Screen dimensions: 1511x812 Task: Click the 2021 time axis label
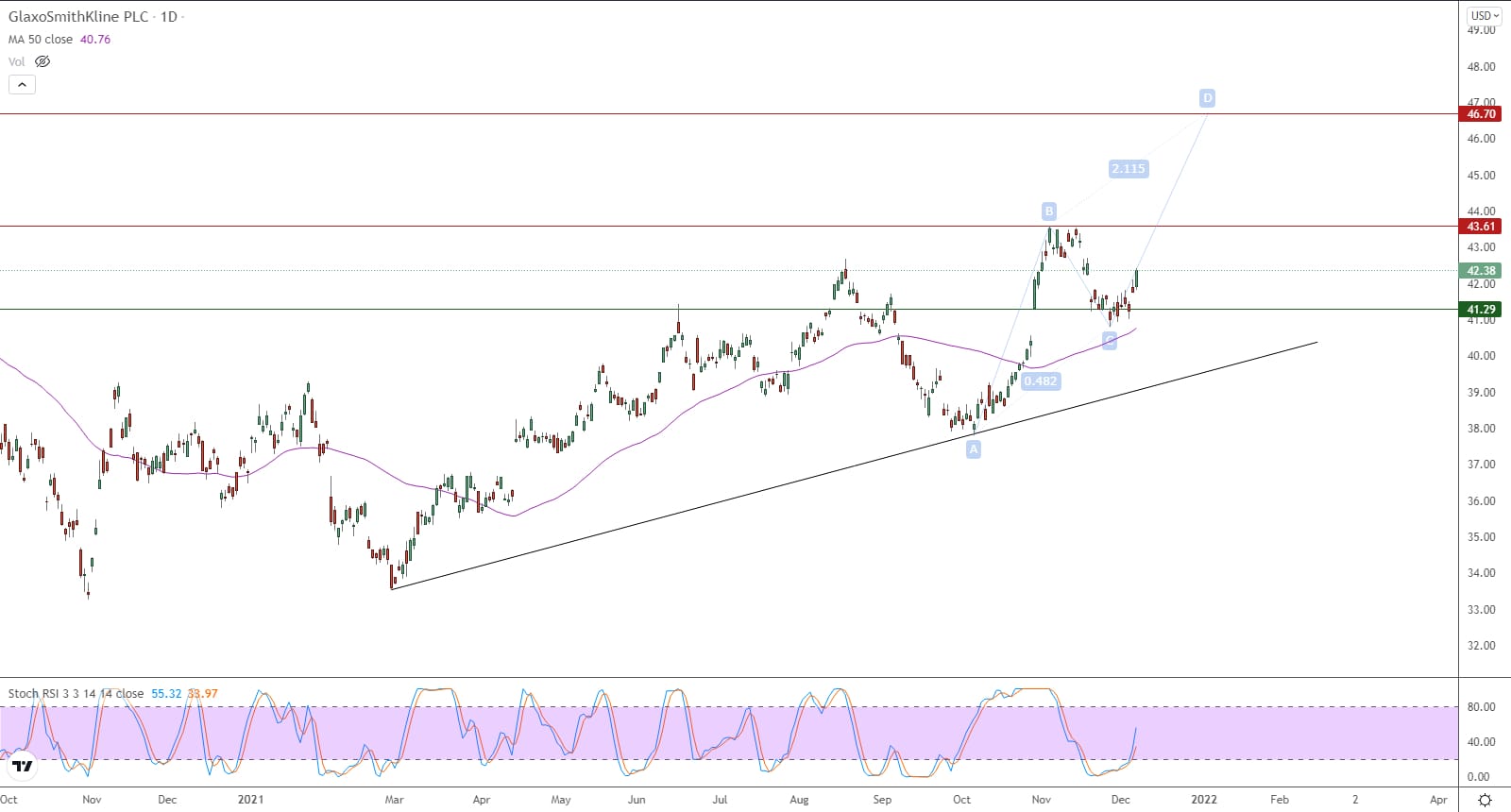tap(250, 800)
